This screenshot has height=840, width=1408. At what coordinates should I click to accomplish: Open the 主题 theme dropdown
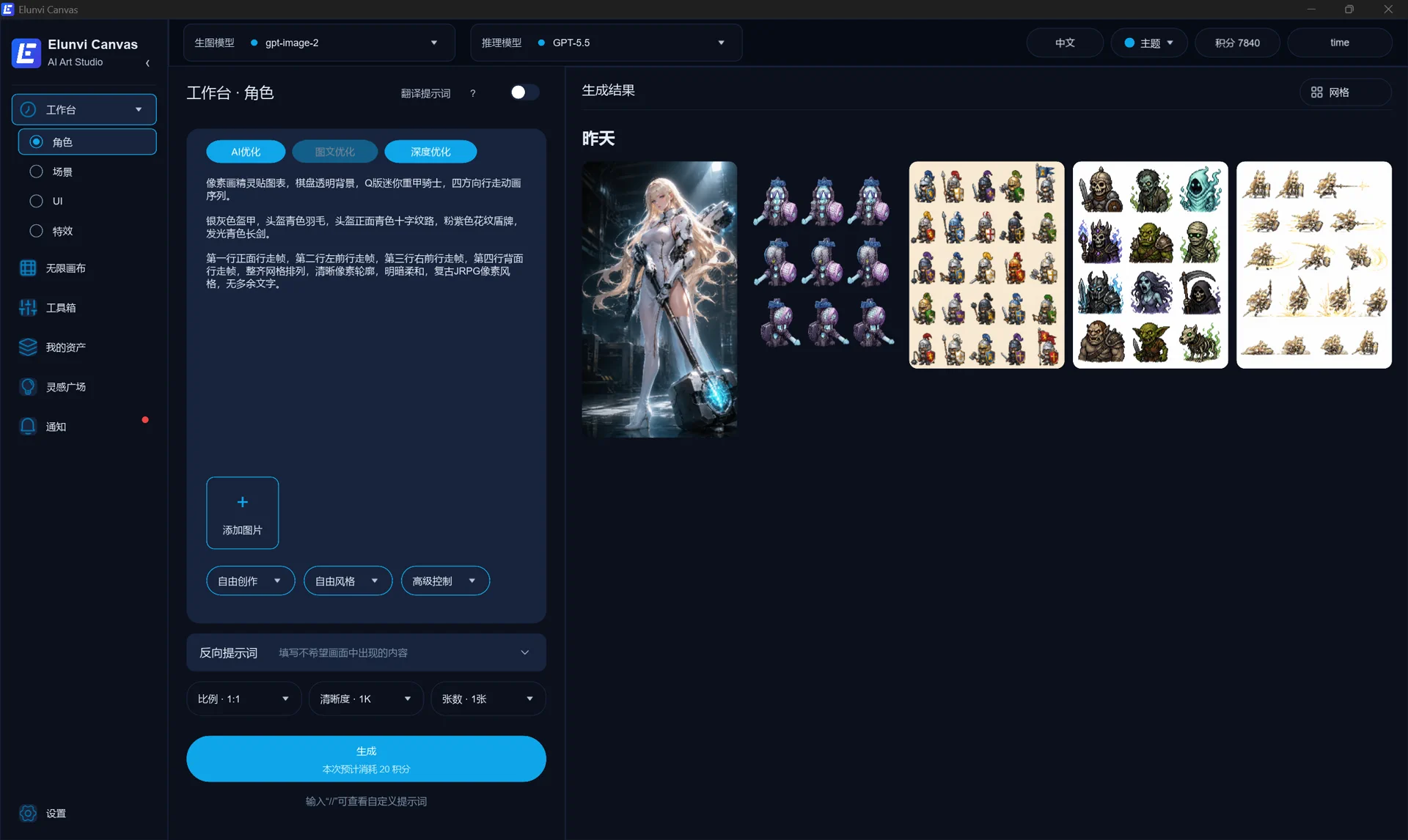(x=1149, y=43)
